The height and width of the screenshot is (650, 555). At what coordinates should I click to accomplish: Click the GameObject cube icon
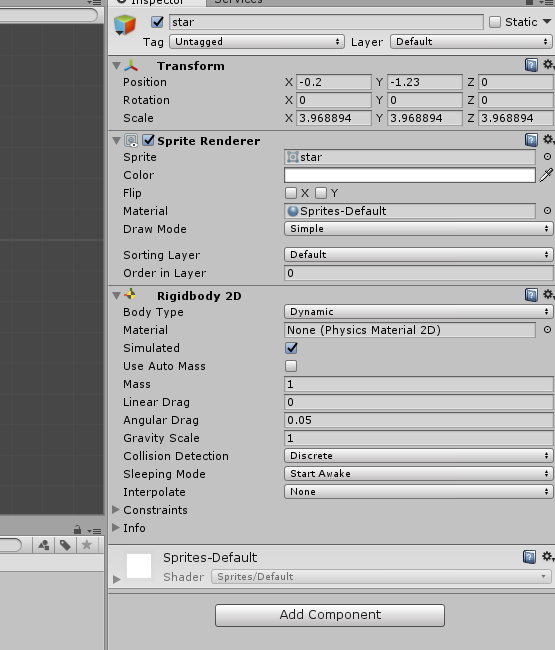pos(125,25)
